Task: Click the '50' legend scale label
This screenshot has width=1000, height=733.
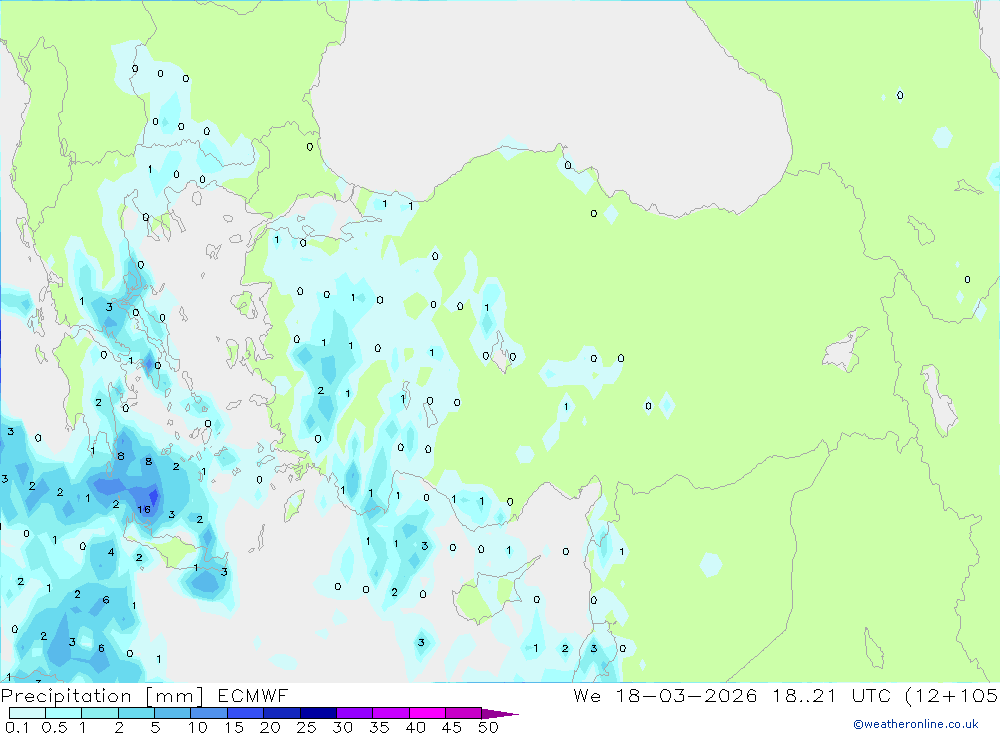Action: (x=489, y=727)
